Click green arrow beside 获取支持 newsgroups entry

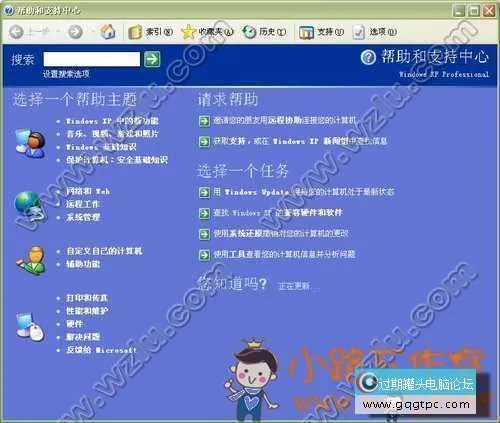click(x=204, y=142)
